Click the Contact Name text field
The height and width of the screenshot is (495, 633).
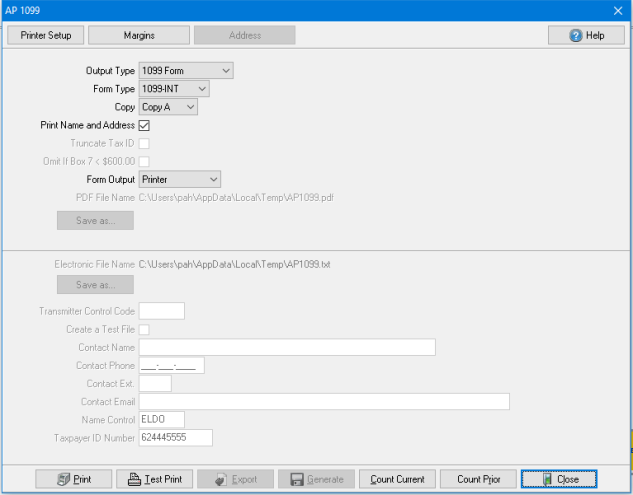click(x=287, y=347)
